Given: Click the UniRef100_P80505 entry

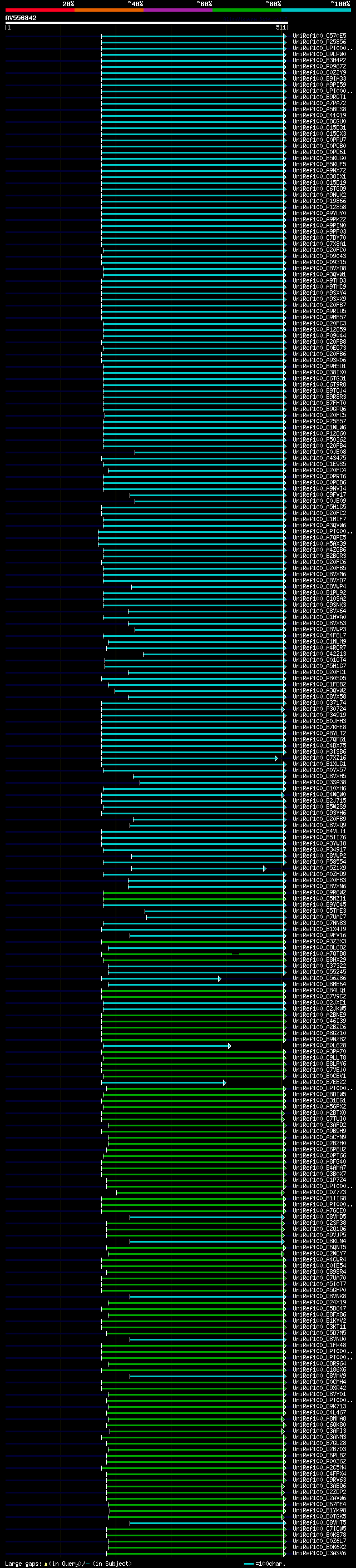Looking at the screenshot, I should pos(319,678).
